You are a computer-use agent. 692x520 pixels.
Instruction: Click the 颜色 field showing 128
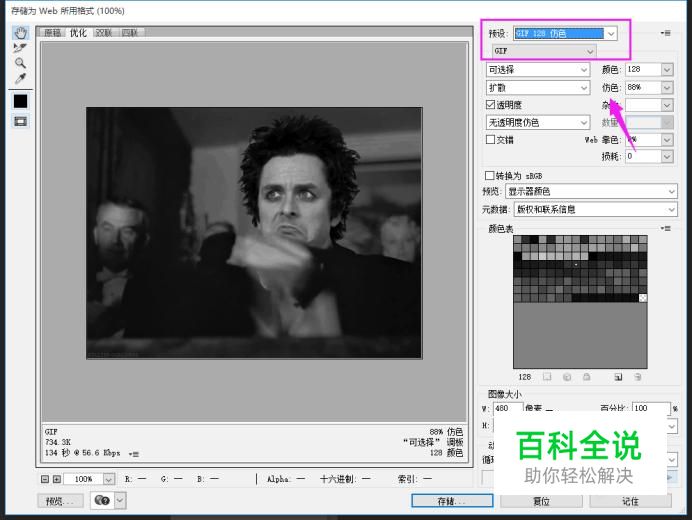(643, 69)
